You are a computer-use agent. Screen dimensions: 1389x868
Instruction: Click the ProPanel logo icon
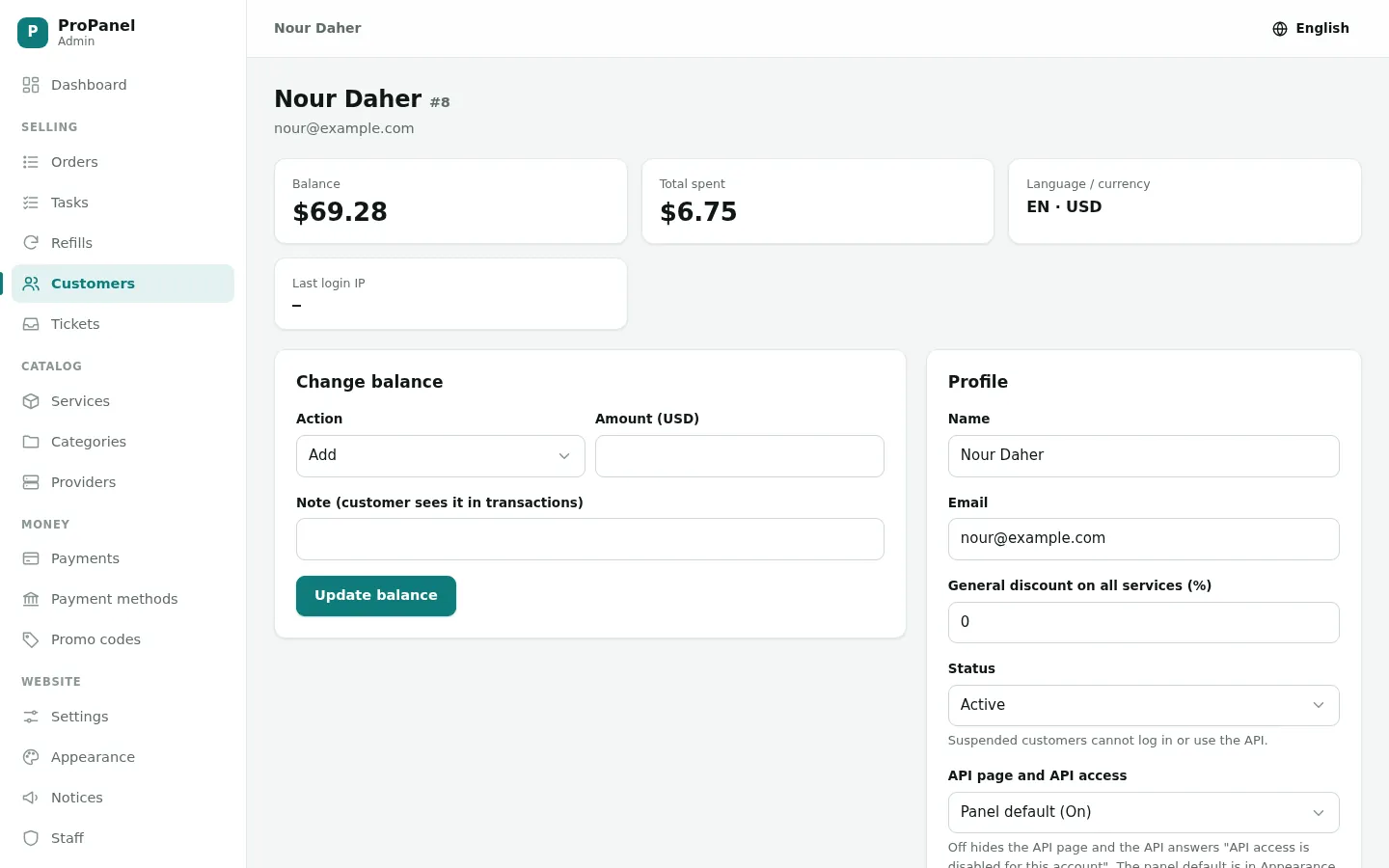[x=33, y=33]
